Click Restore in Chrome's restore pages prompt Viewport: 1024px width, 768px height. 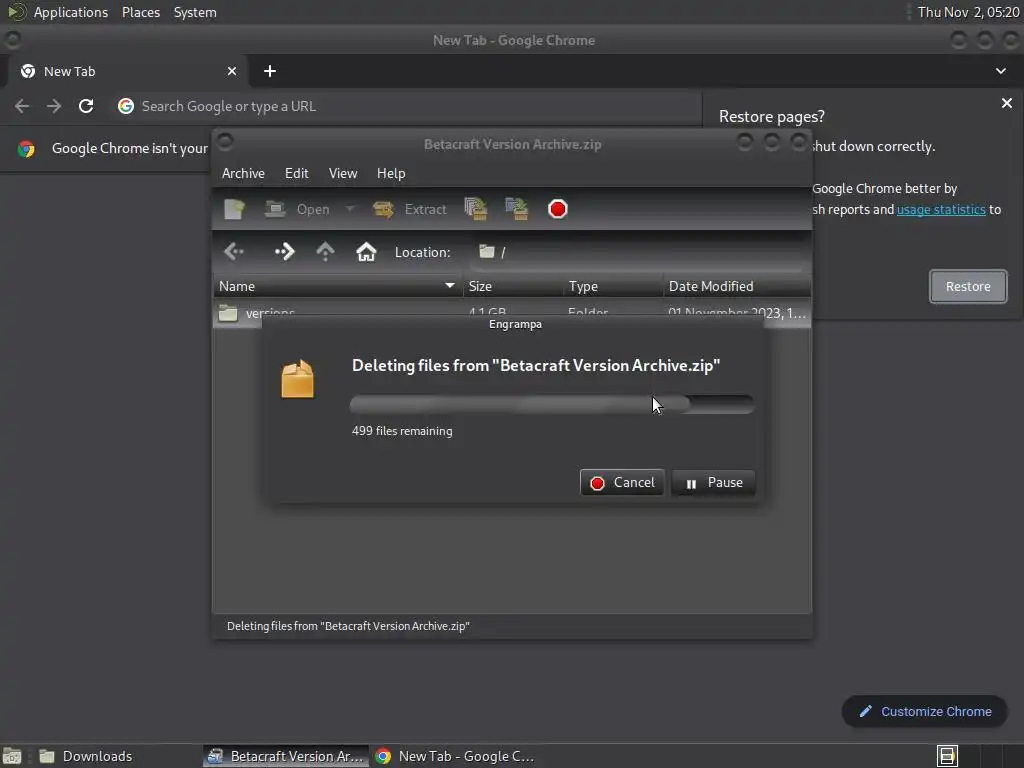point(968,286)
